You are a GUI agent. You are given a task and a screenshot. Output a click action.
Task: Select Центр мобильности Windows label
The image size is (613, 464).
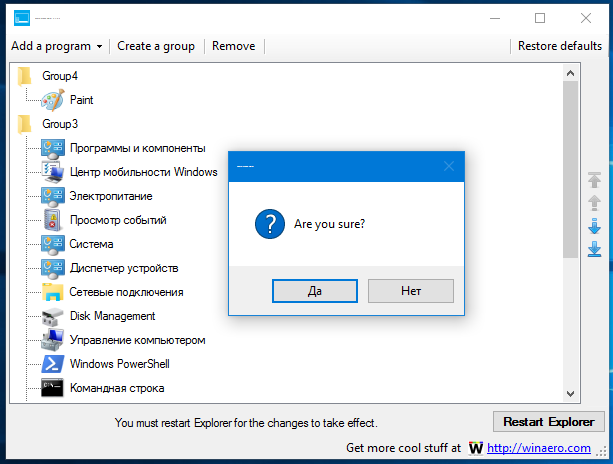point(143,172)
